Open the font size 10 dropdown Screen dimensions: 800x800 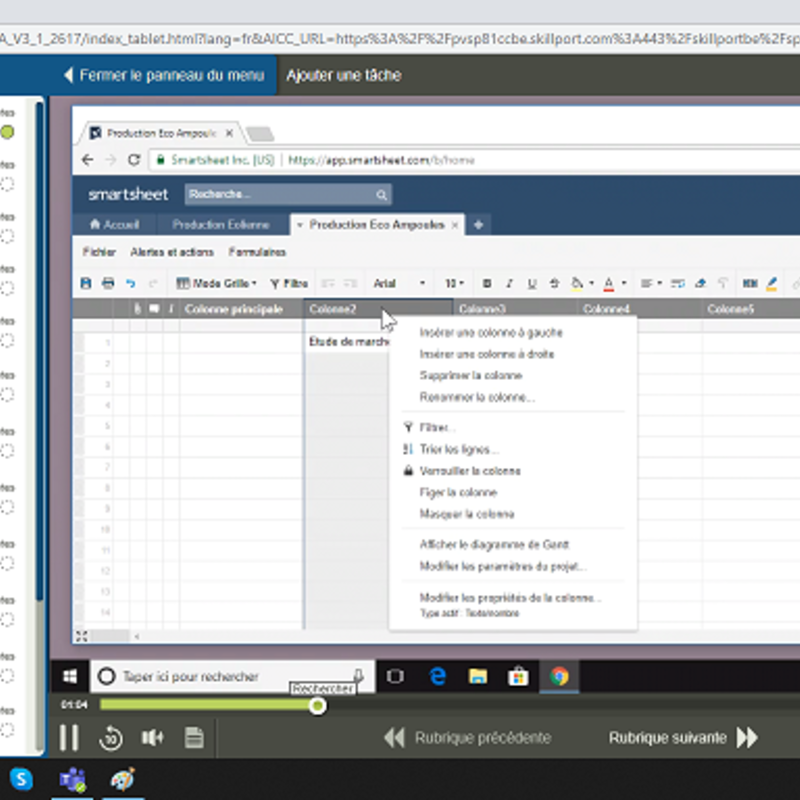pos(454,283)
